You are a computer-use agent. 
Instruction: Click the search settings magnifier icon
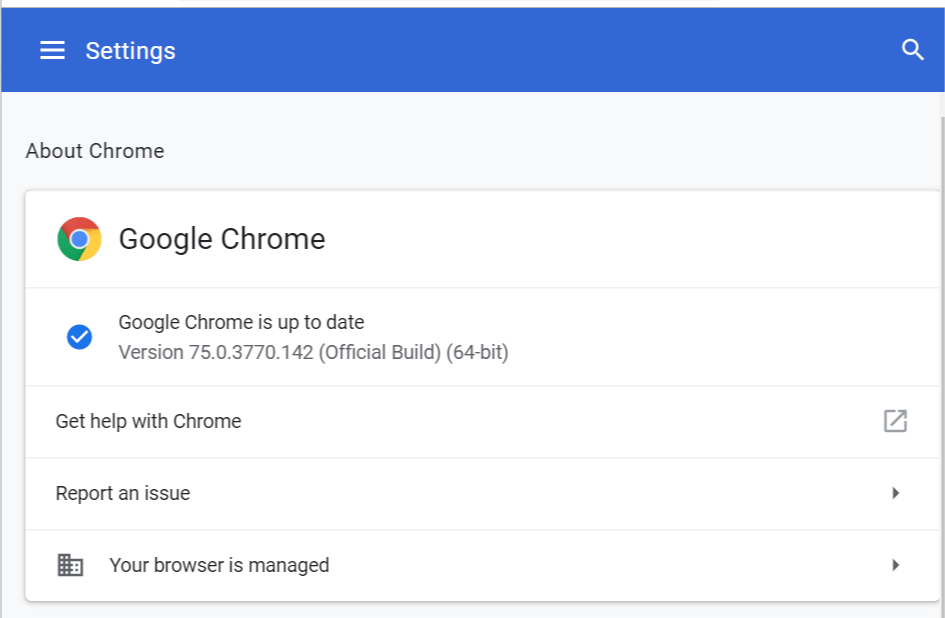912,50
